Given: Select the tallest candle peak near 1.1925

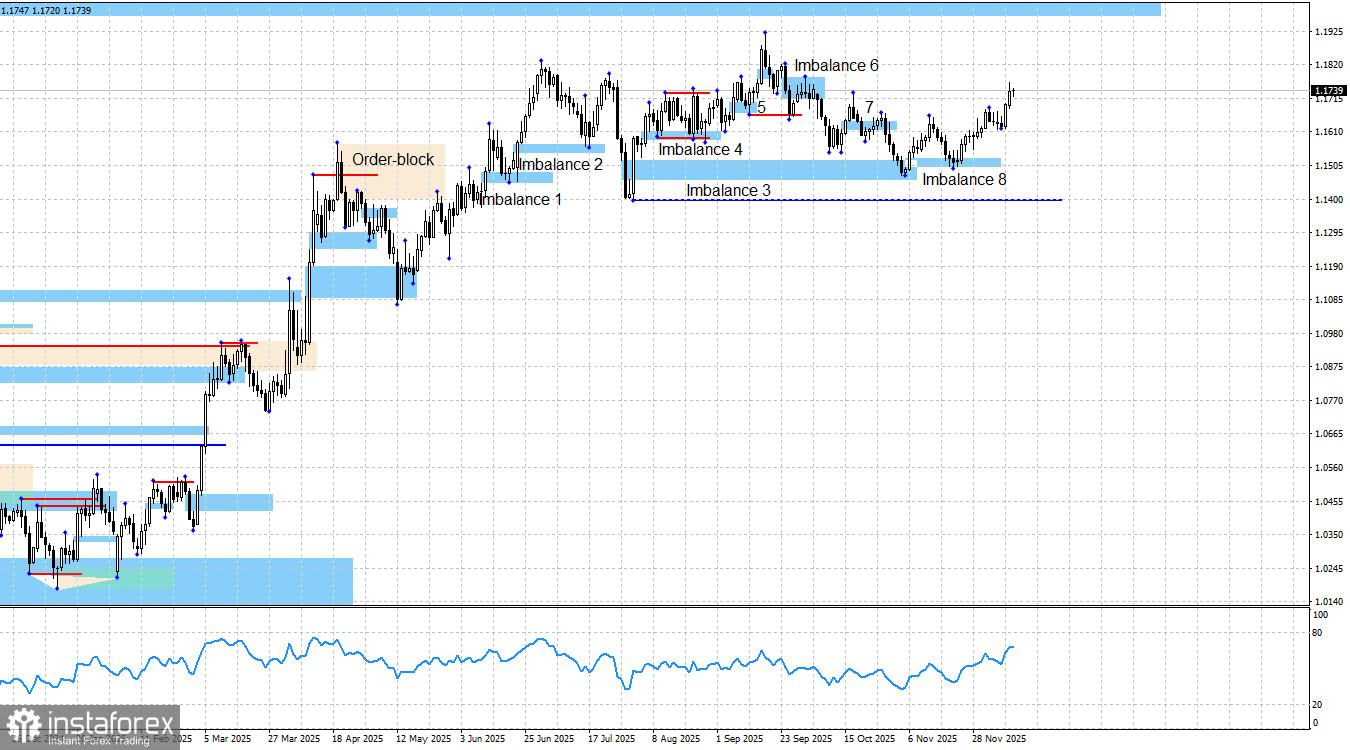Looking at the screenshot, I should (x=763, y=35).
